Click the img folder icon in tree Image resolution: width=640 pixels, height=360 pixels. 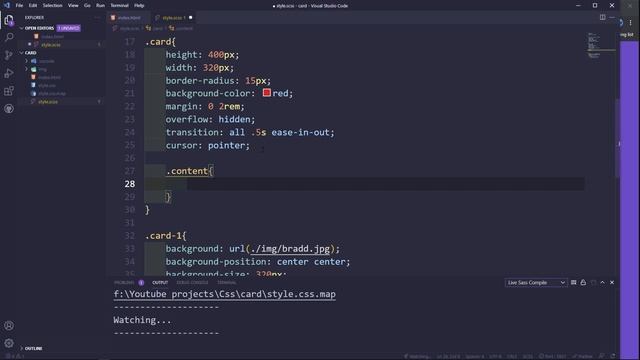coord(33,69)
